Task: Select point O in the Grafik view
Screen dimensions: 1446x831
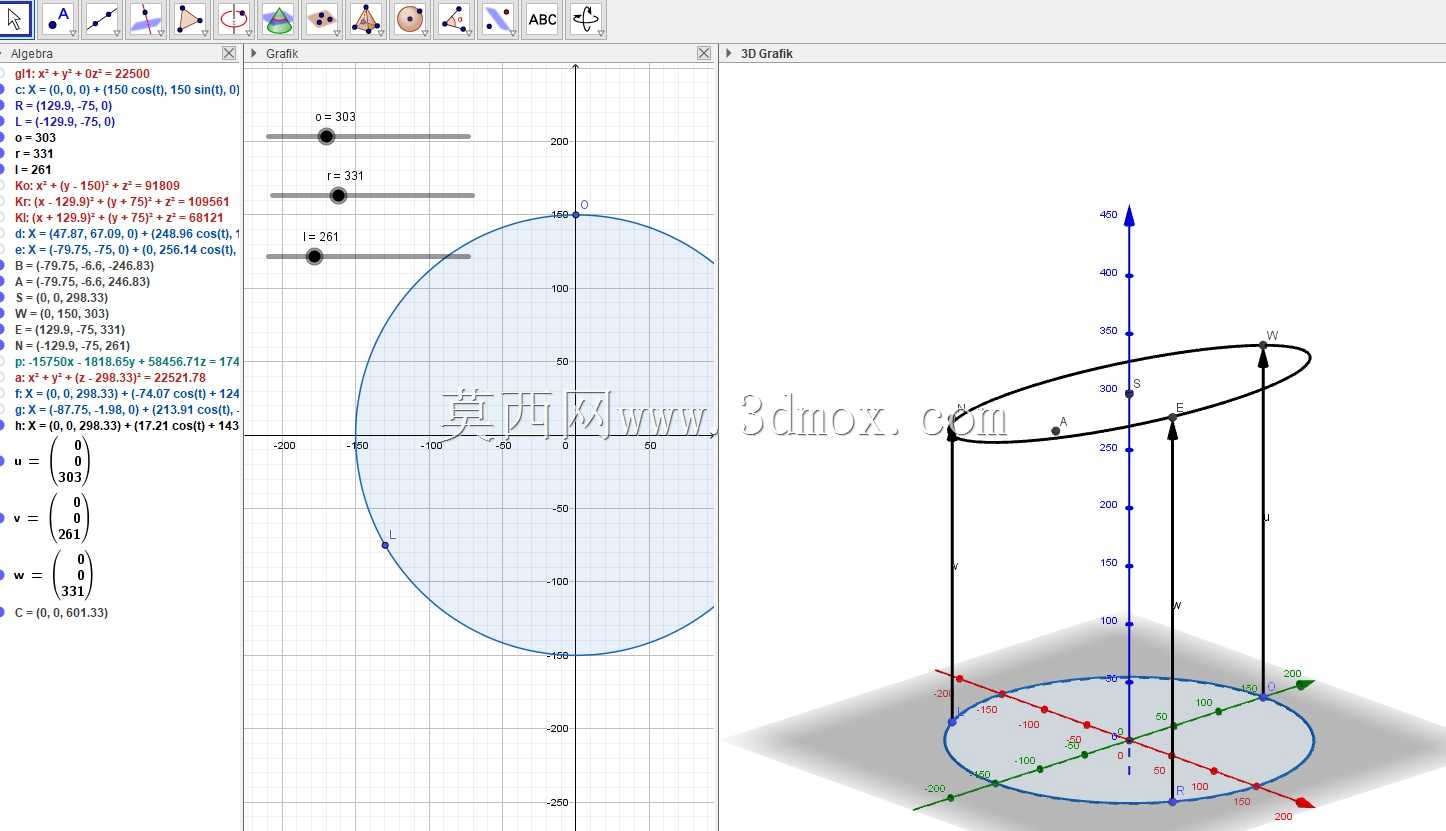Action: pos(575,214)
